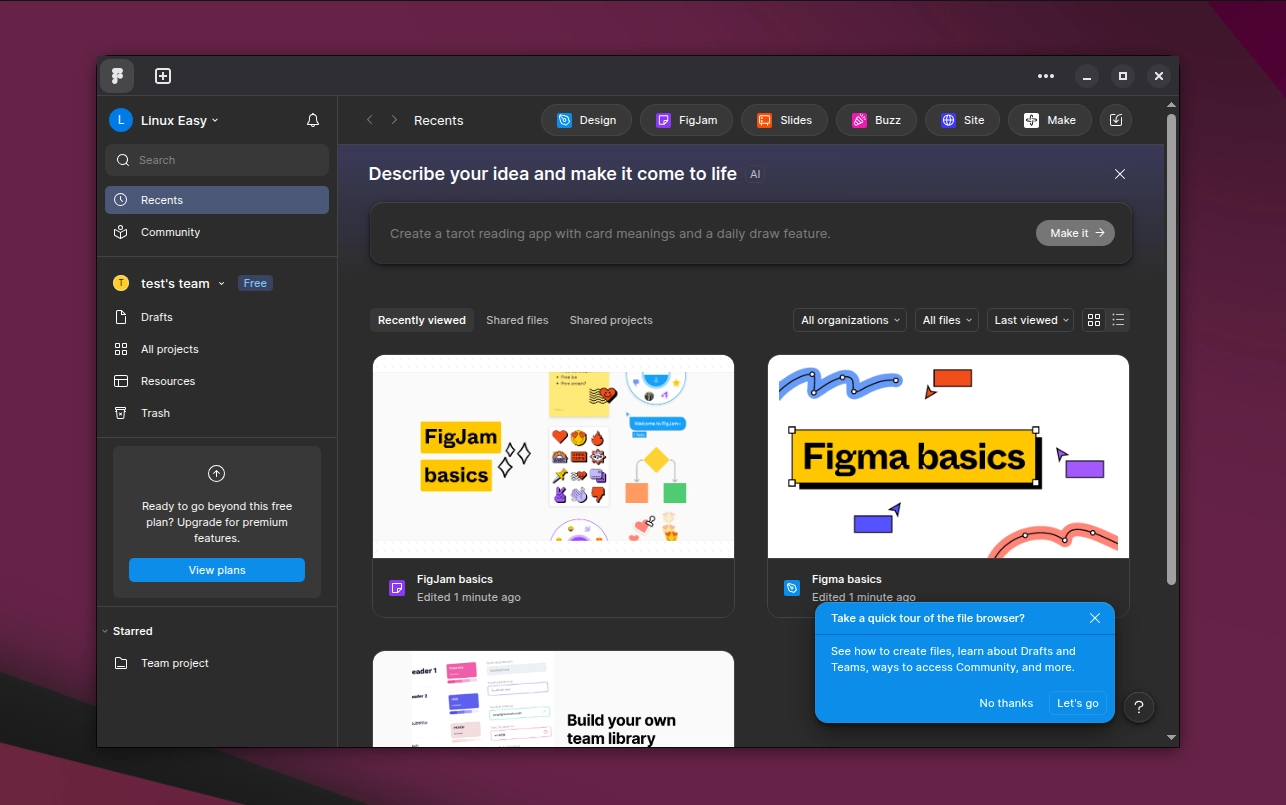Open the help menu
The image size is (1286, 805).
(1138, 707)
